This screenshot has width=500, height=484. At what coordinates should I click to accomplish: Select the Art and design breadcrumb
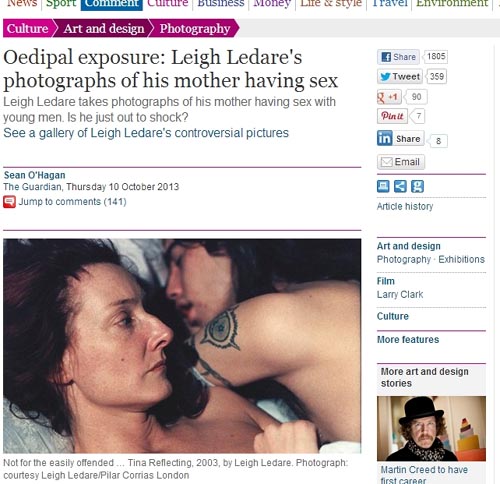coord(104,29)
